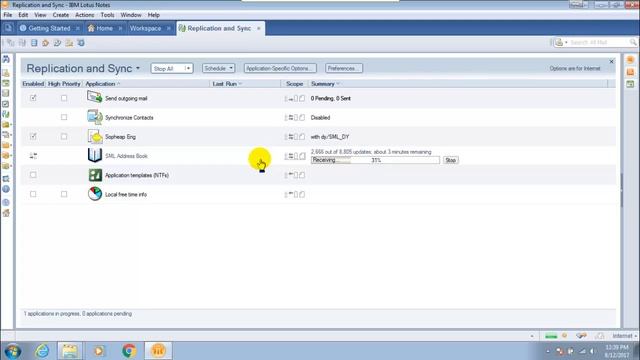
Task: Open the checkbox To Do icon in left sidebar
Action: (x=6, y=104)
